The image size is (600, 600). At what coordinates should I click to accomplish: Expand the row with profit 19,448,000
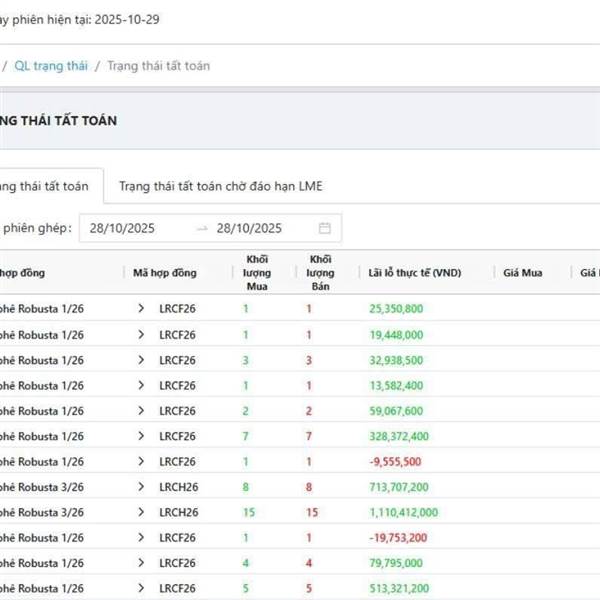(x=141, y=335)
